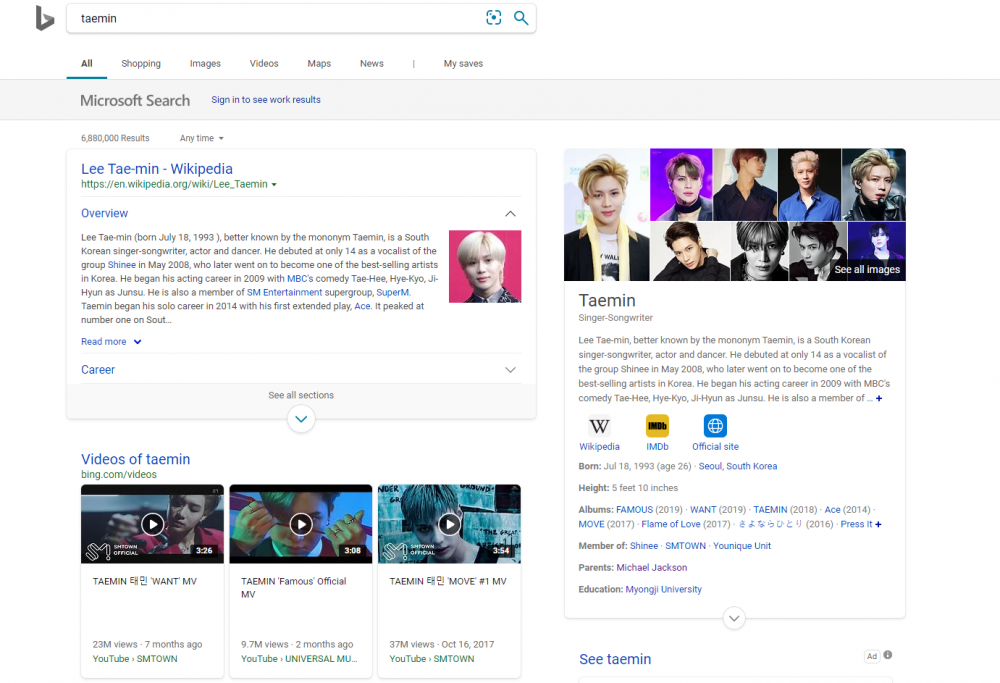Select the All tab
Image resolution: width=1000 pixels, height=683 pixels.
pos(87,64)
